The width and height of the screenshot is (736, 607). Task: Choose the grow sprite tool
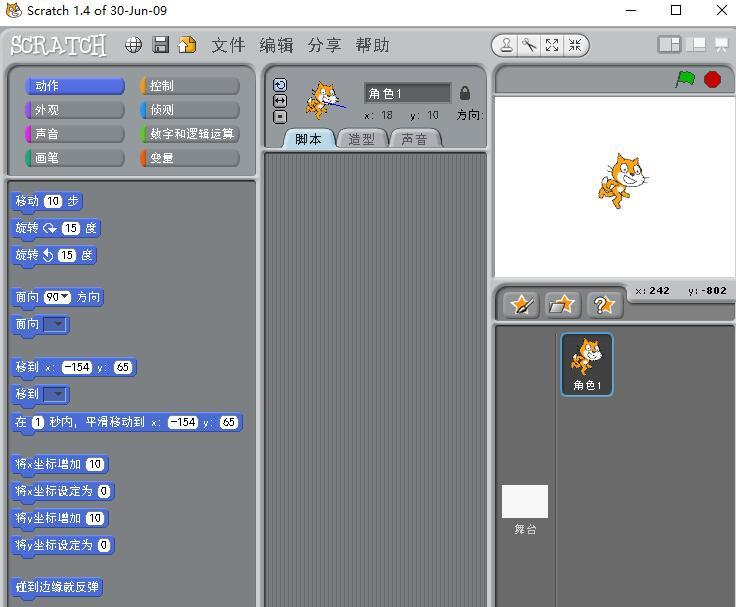tap(552, 46)
